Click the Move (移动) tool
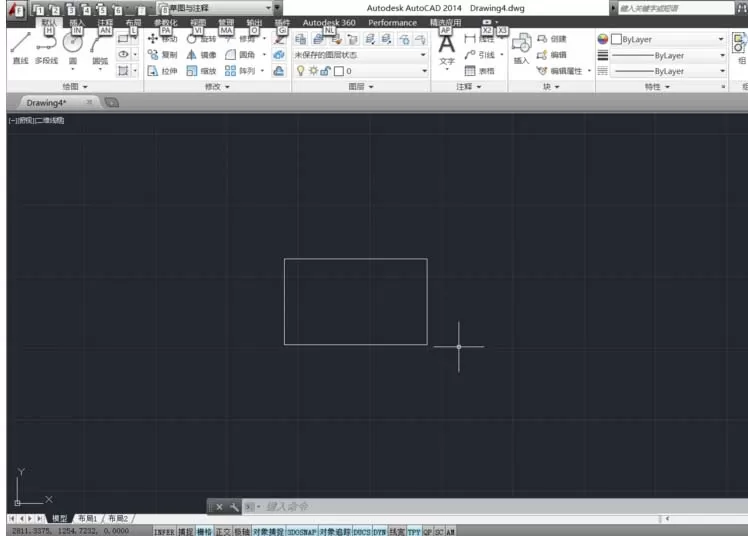 coord(163,39)
